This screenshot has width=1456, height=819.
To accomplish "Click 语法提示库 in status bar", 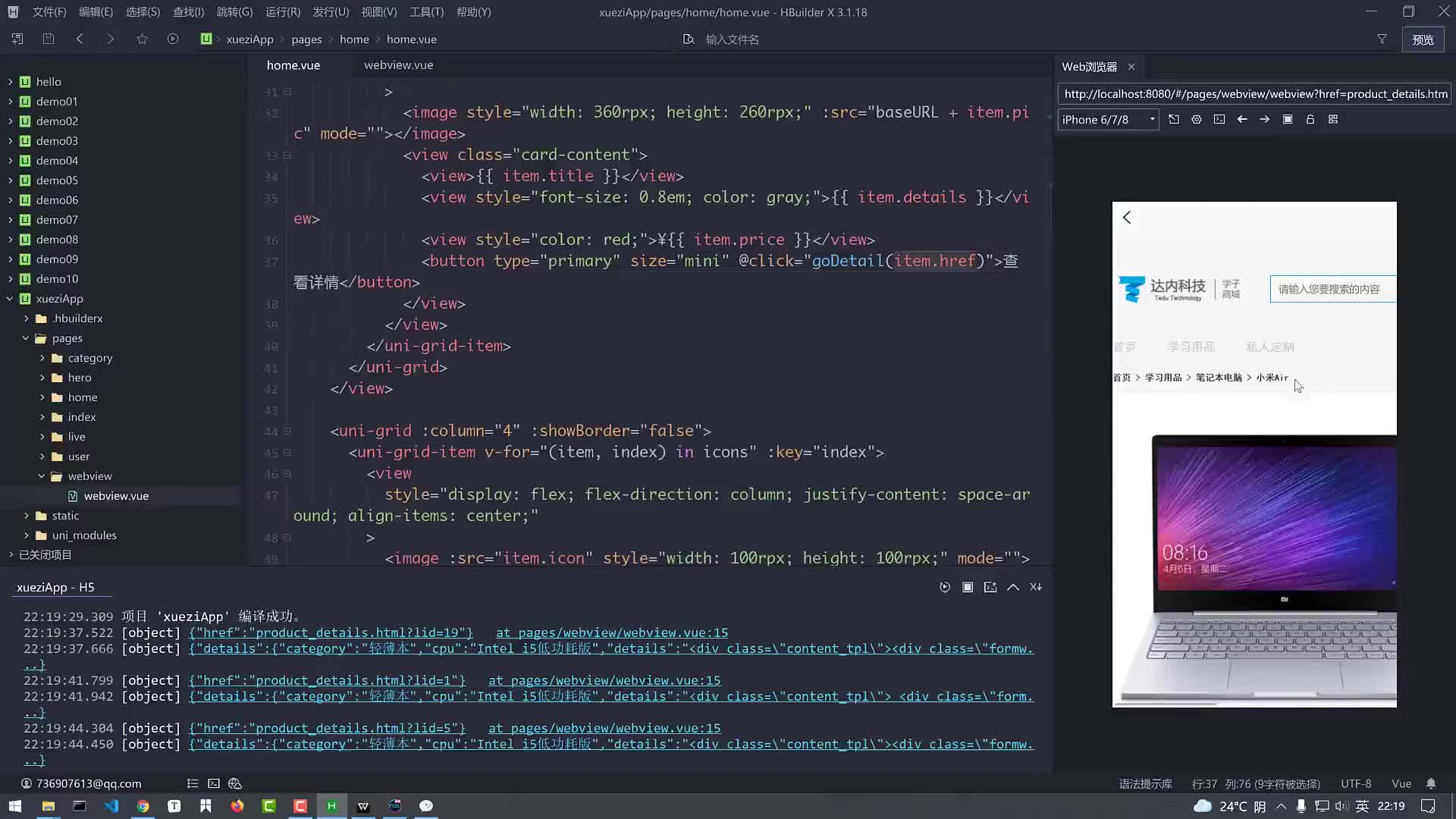I will pos(1145,784).
